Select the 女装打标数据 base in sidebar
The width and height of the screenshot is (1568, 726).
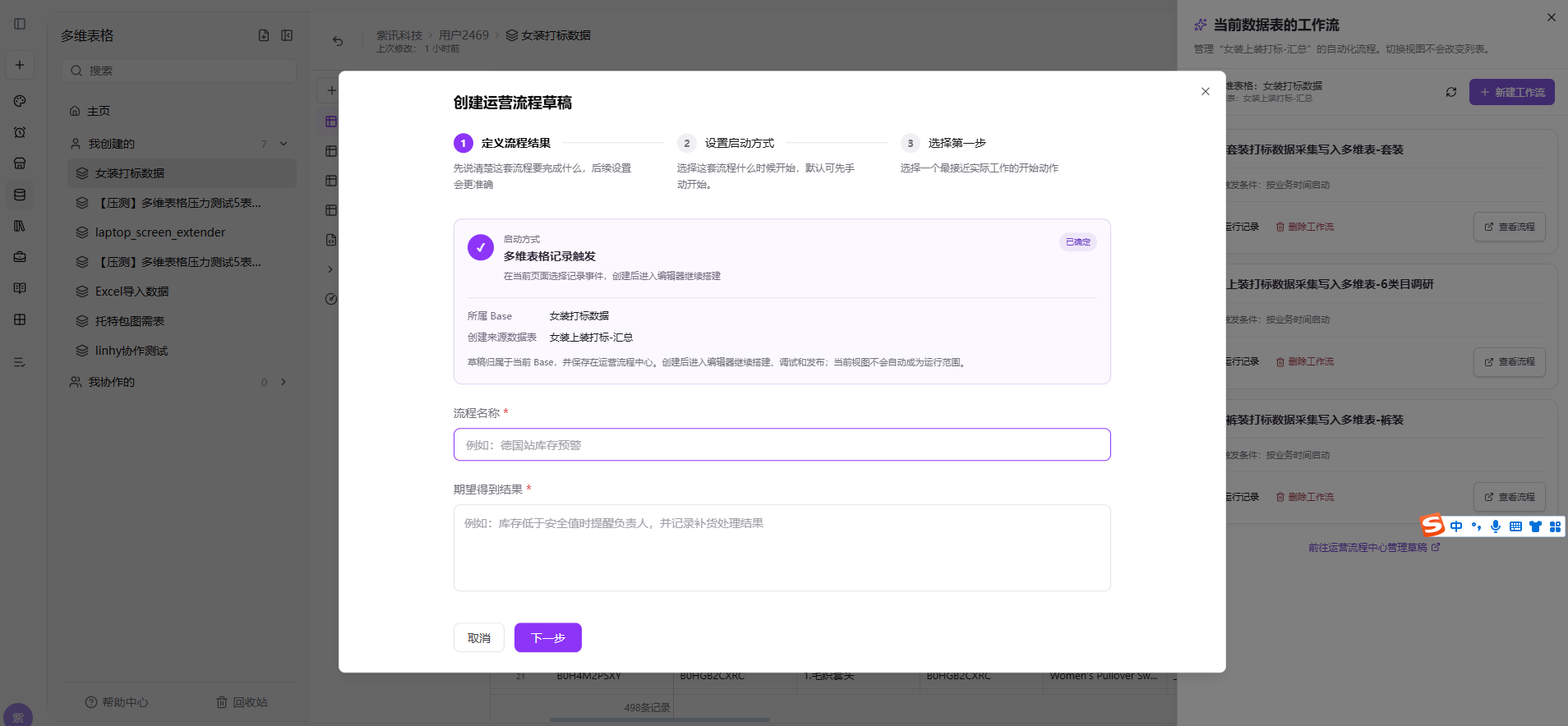[182, 173]
